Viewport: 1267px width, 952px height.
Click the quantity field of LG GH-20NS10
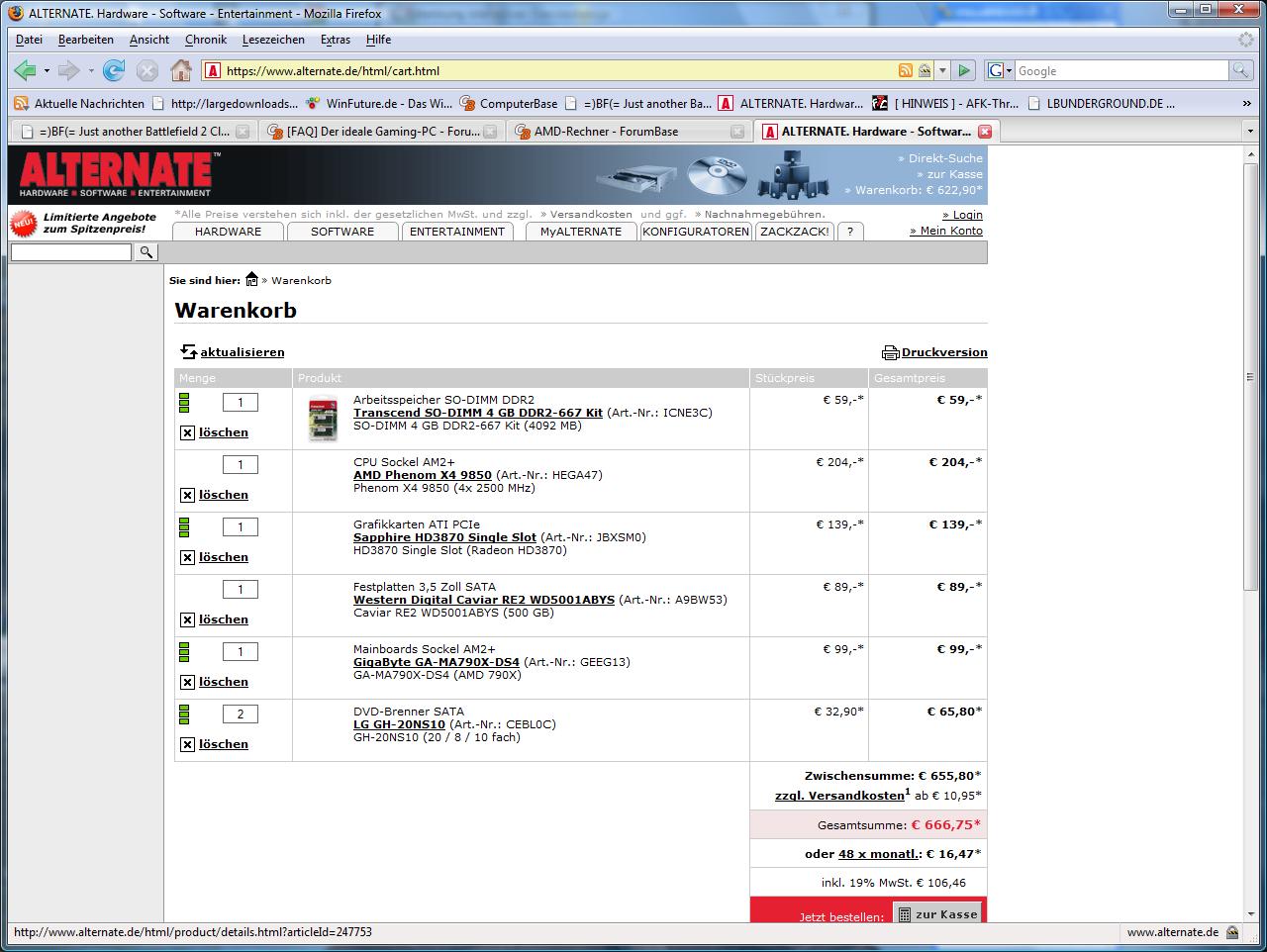(241, 714)
